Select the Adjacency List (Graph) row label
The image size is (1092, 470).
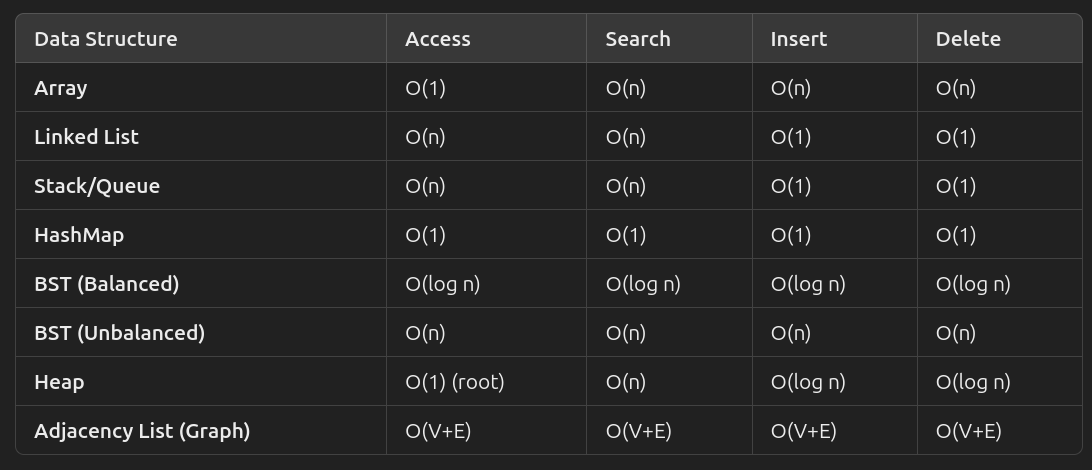pyautogui.click(x=142, y=431)
